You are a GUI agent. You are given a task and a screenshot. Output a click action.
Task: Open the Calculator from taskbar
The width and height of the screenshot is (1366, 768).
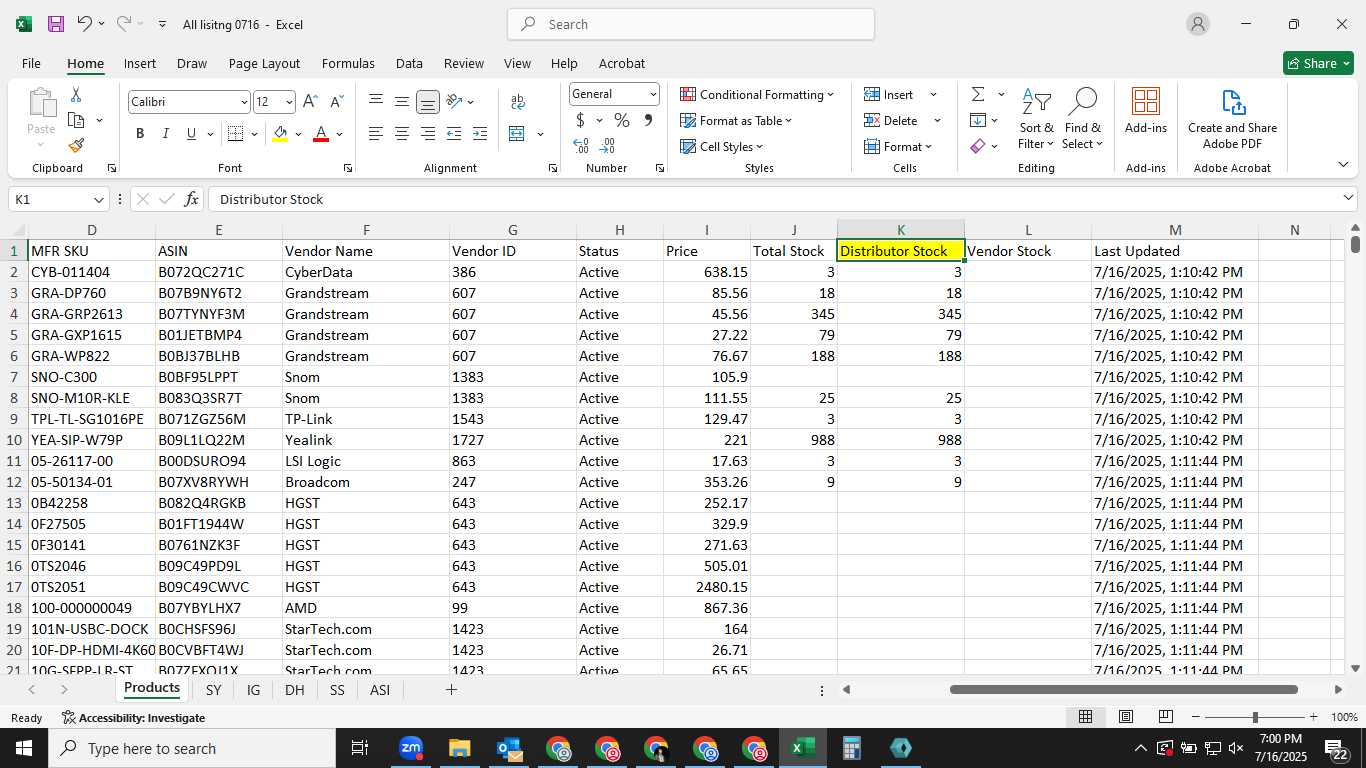[x=851, y=748]
